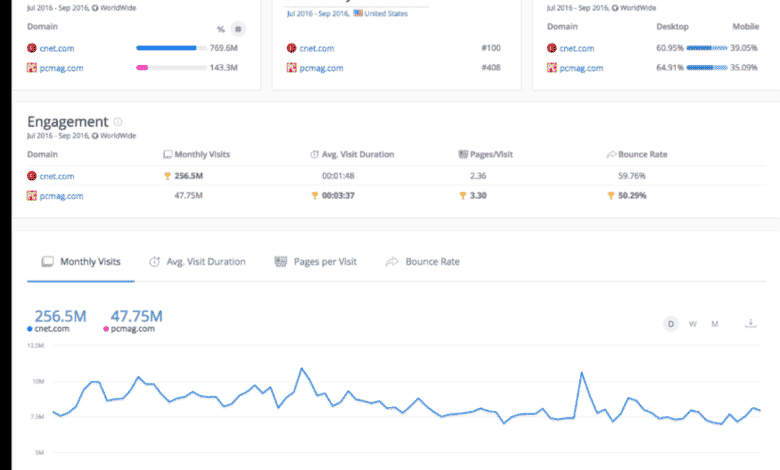
Task: Click cnet.com link ranked #100
Action: [316, 48]
